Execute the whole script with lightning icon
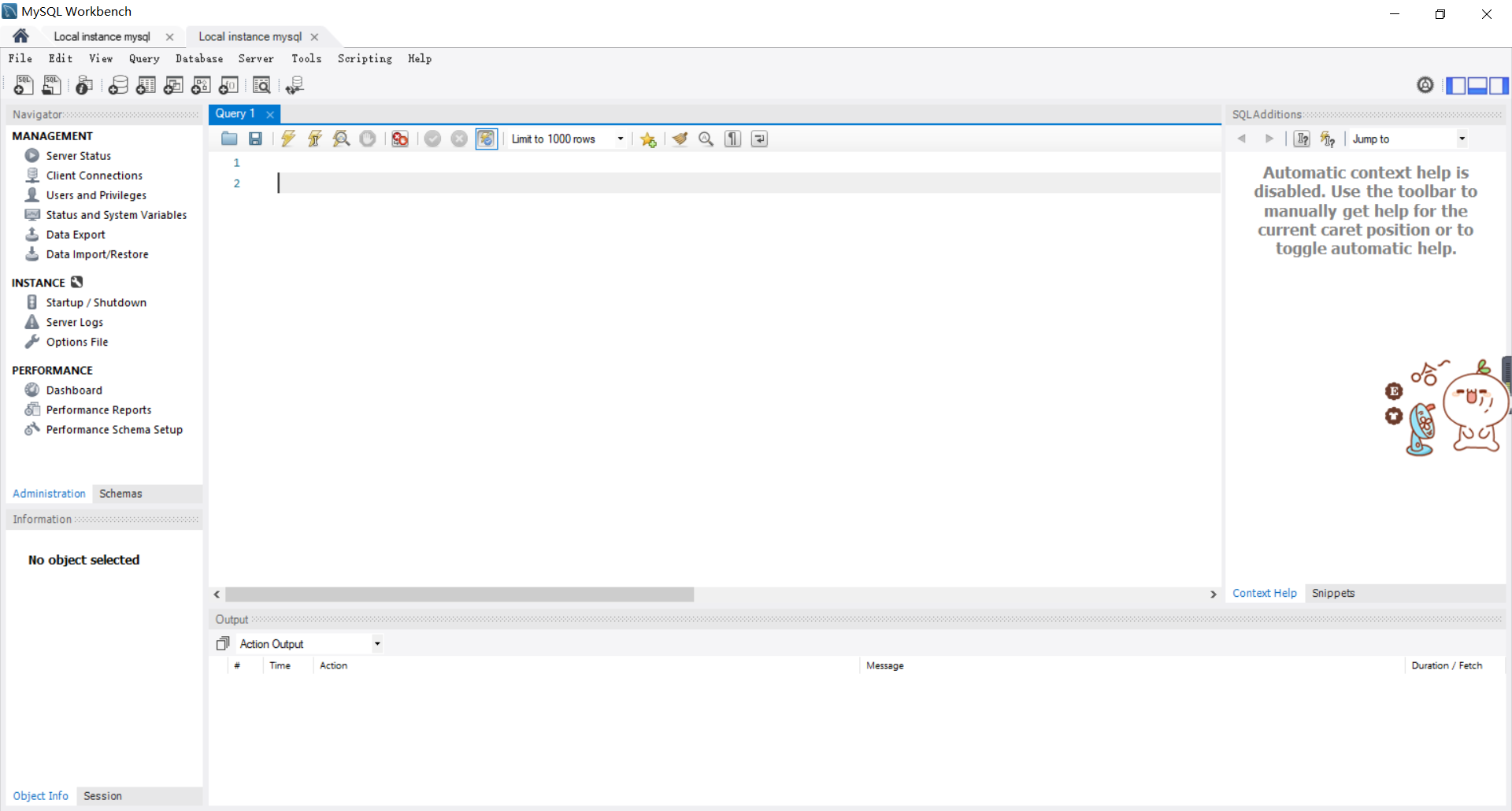The image size is (1512, 811). coord(288,139)
